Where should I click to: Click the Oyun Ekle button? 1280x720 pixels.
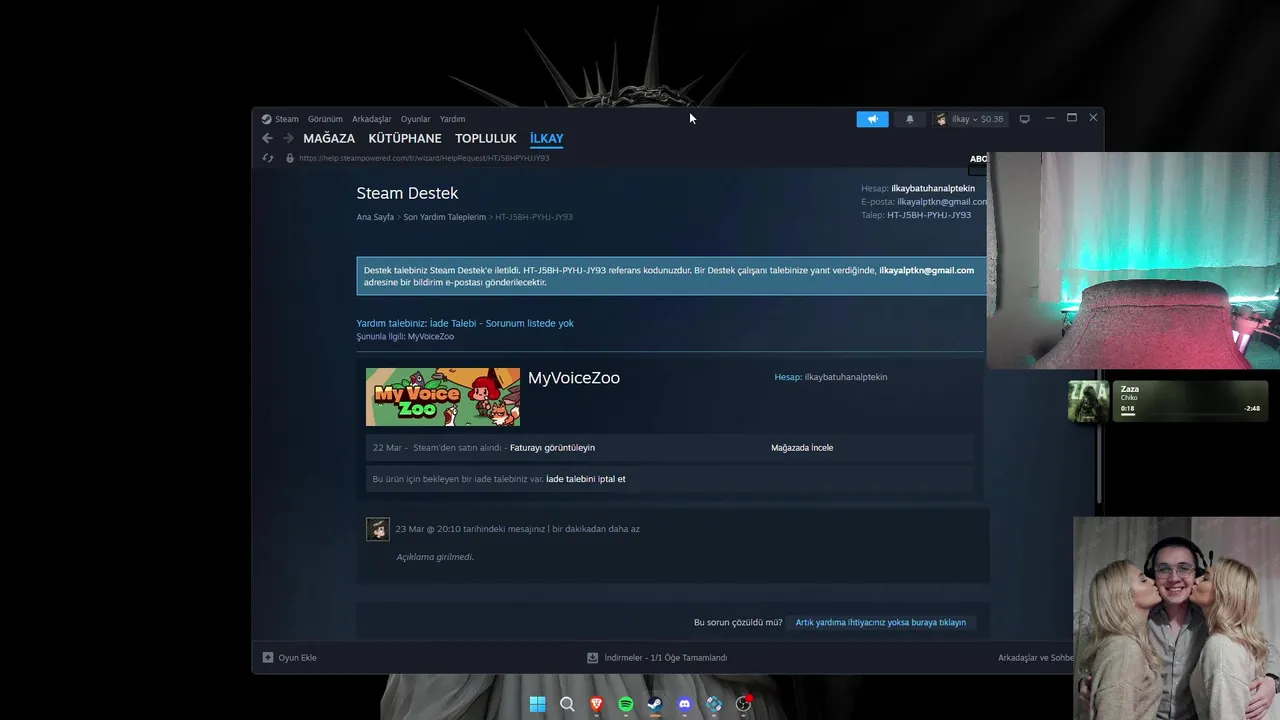tap(289, 657)
